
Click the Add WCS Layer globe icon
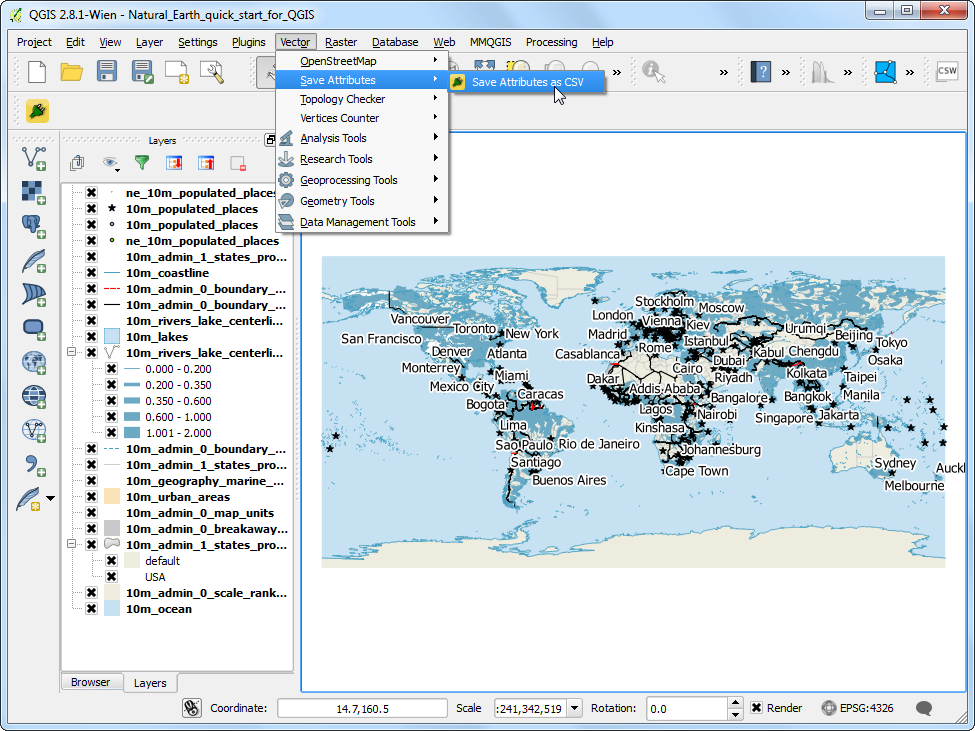coord(34,397)
